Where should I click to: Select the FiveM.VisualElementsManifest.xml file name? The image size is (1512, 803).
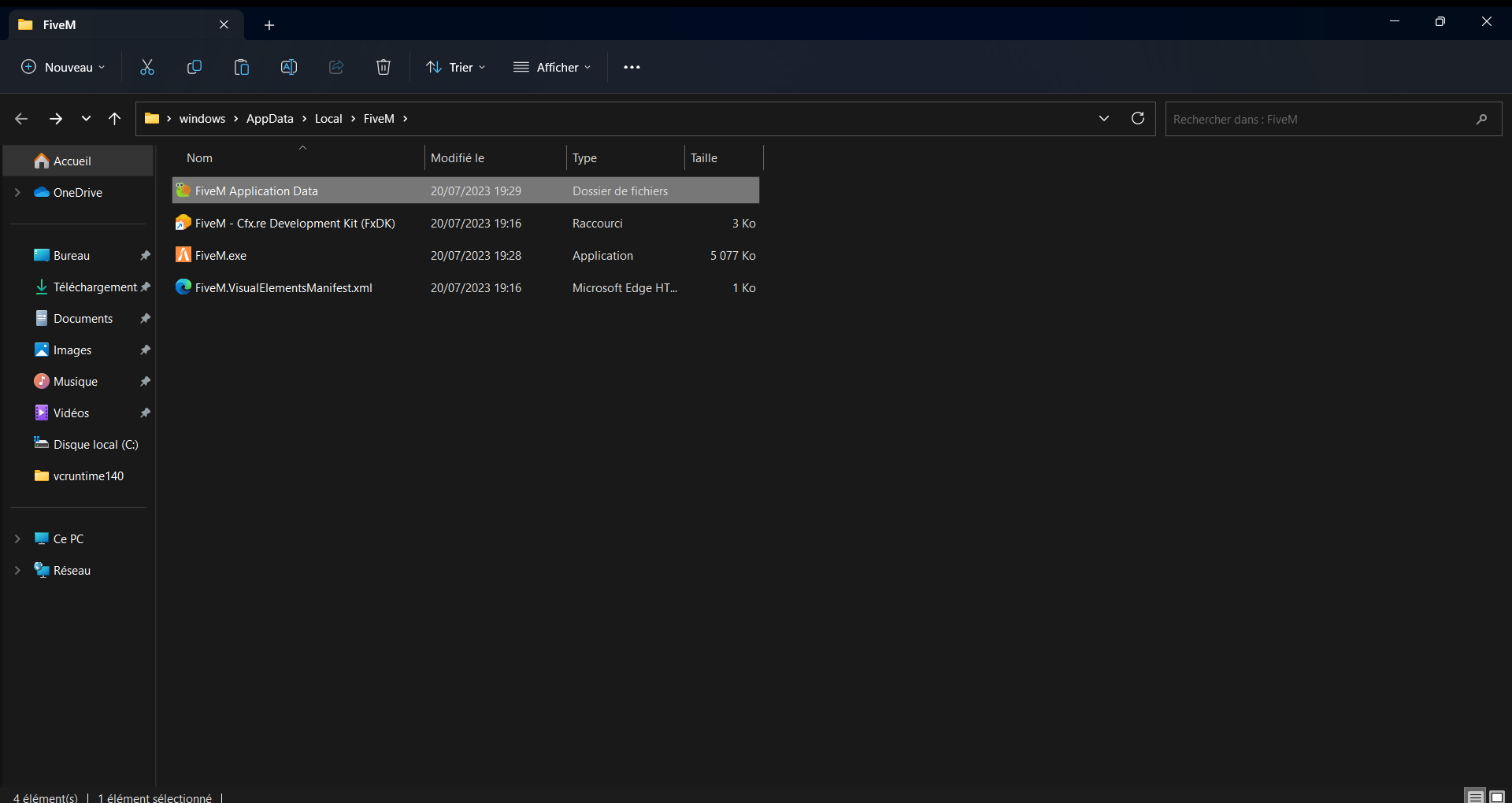click(x=283, y=288)
